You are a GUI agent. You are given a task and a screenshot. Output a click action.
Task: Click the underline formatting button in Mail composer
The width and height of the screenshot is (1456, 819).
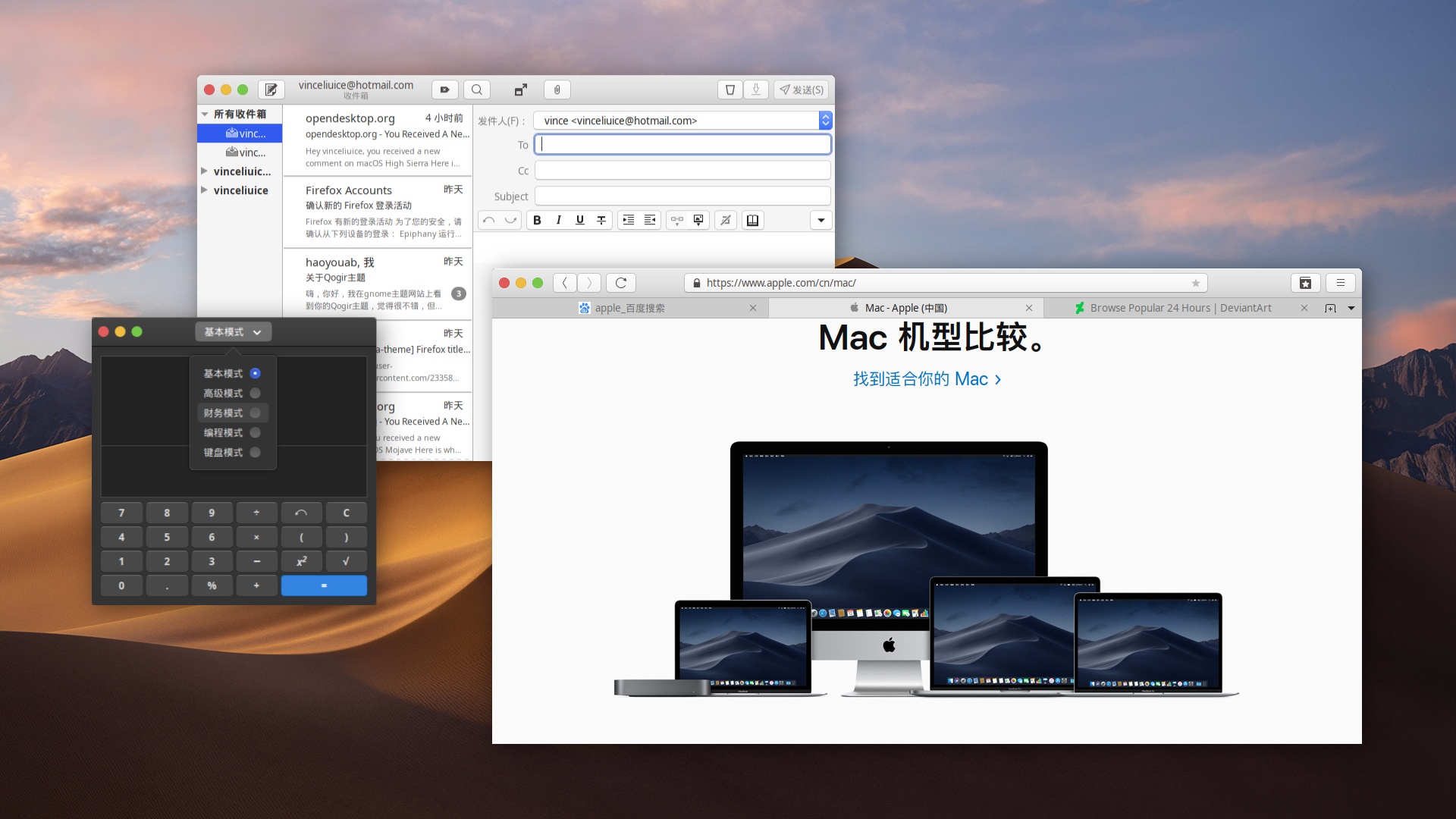click(x=580, y=220)
